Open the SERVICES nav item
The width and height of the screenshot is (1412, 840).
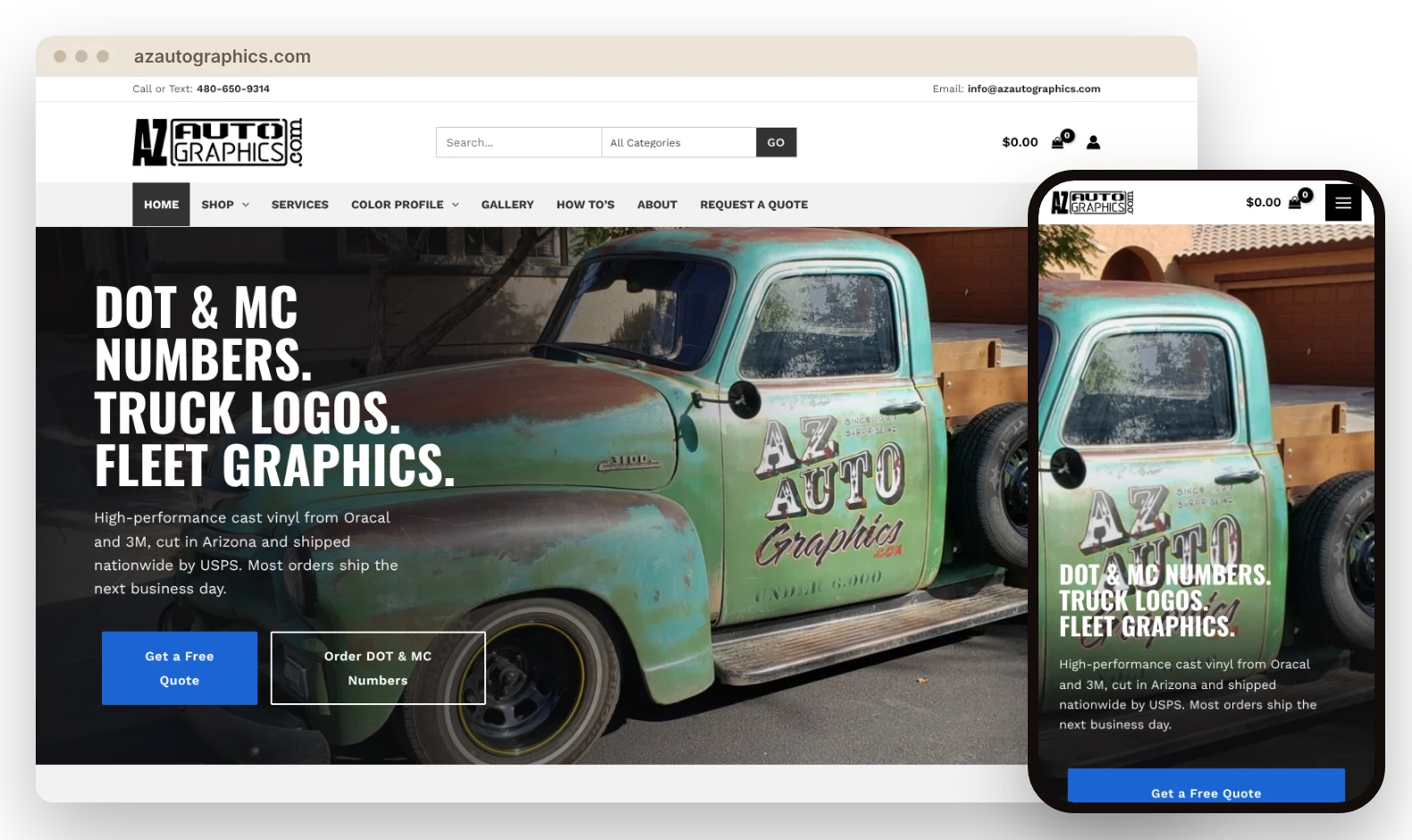coord(300,205)
